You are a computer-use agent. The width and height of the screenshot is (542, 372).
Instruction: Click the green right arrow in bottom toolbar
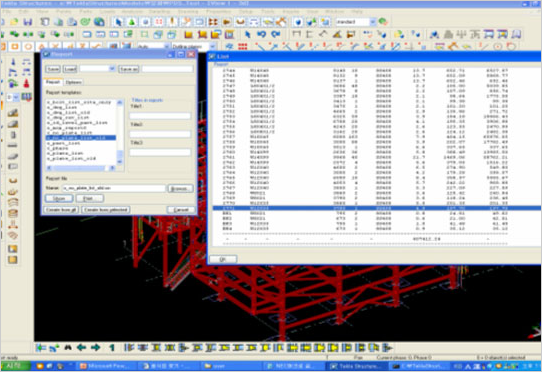(x=96, y=347)
